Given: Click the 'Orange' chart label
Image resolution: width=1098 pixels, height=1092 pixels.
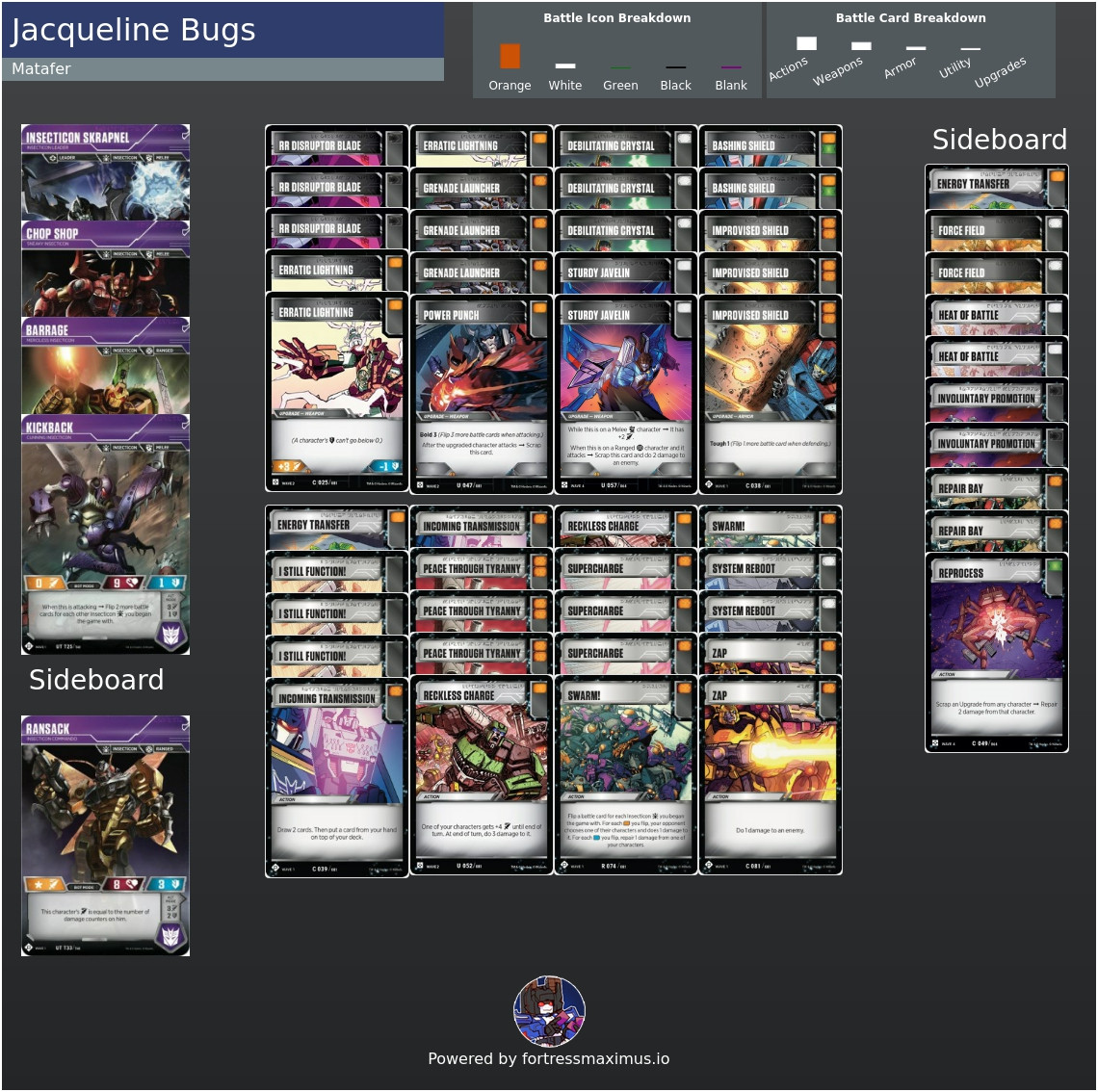Looking at the screenshot, I should click(x=510, y=86).
